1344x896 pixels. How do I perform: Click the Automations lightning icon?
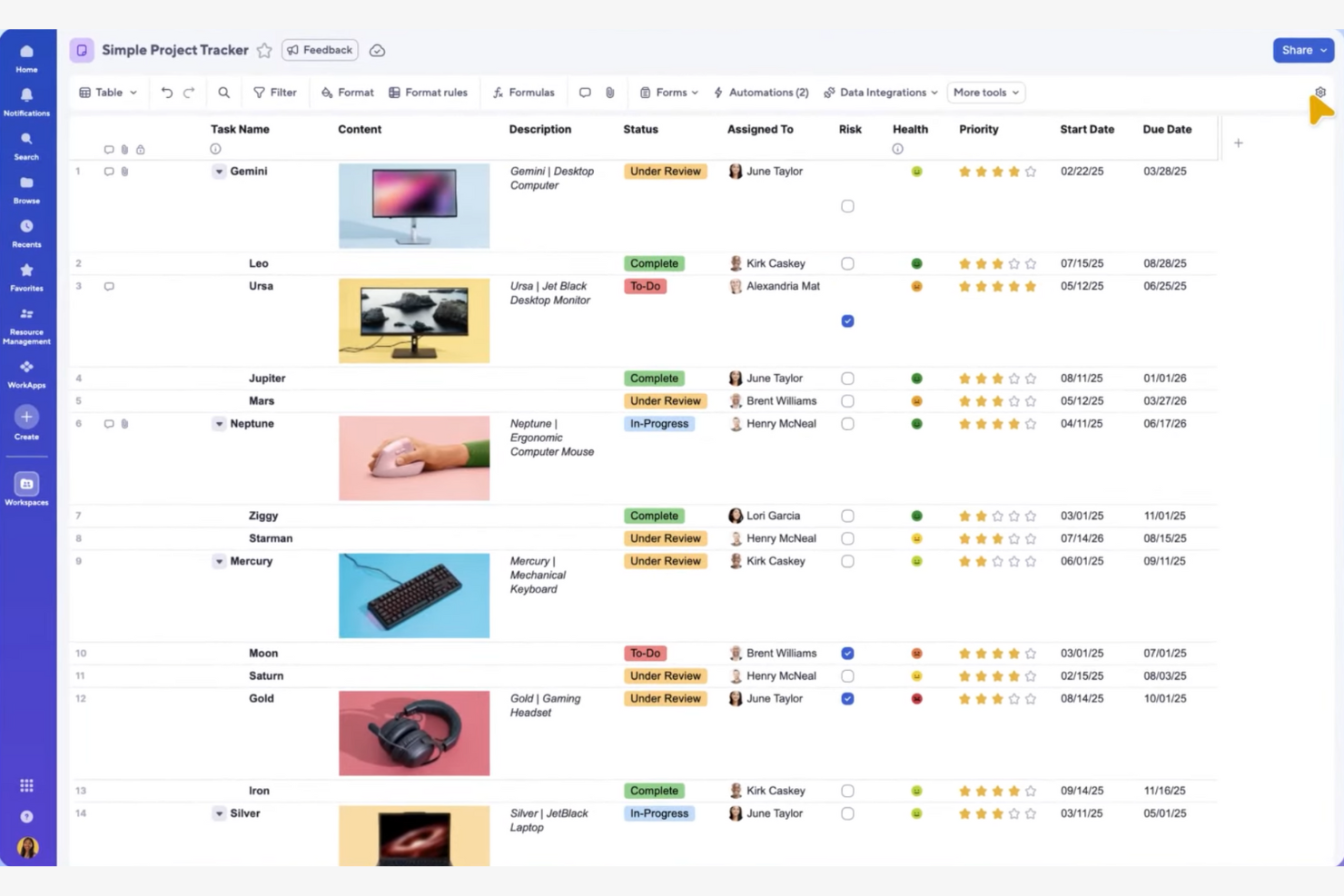[x=717, y=92]
